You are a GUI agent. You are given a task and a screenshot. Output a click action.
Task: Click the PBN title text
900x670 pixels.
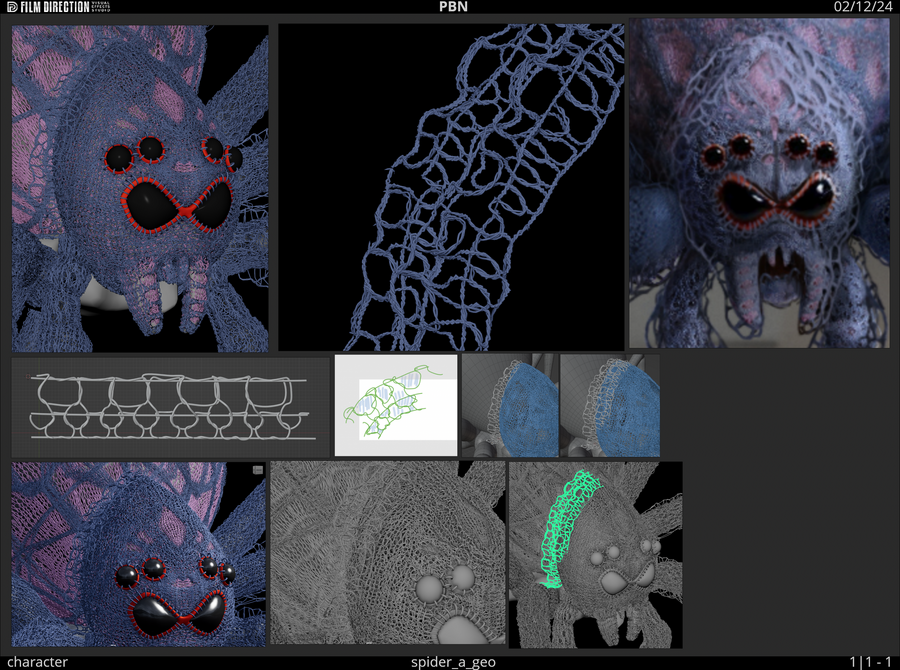(x=453, y=7)
